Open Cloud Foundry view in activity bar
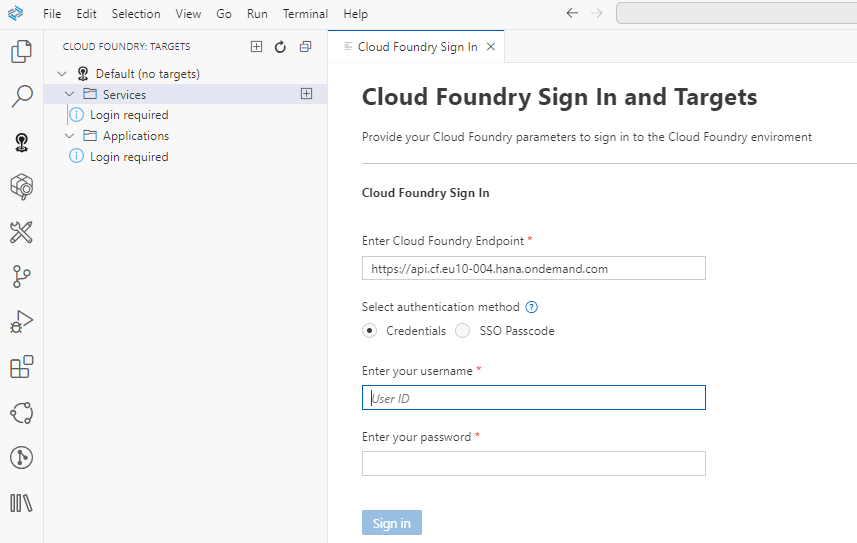857x543 pixels. pos(21,143)
